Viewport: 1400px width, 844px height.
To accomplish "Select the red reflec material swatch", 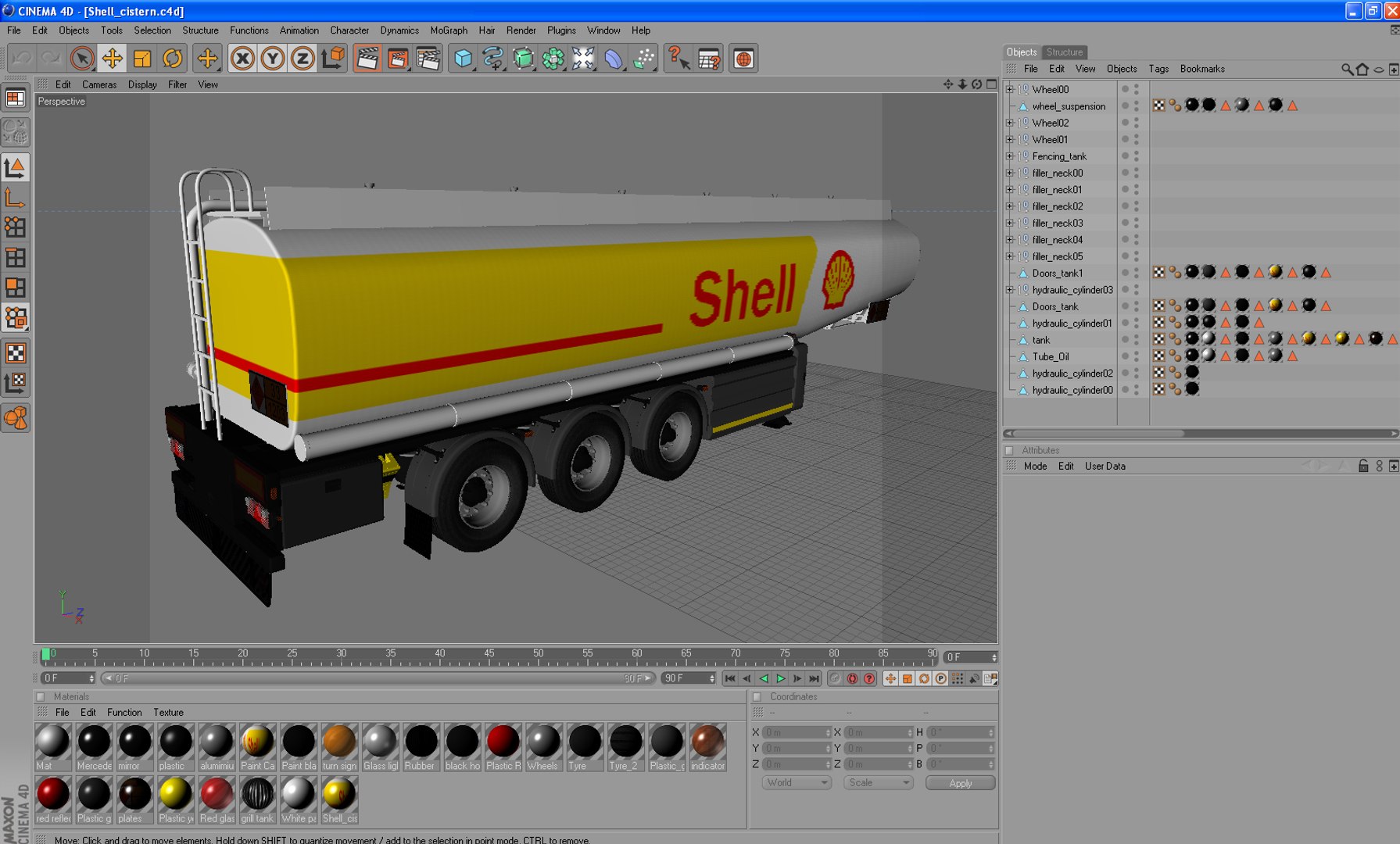I will [x=53, y=800].
